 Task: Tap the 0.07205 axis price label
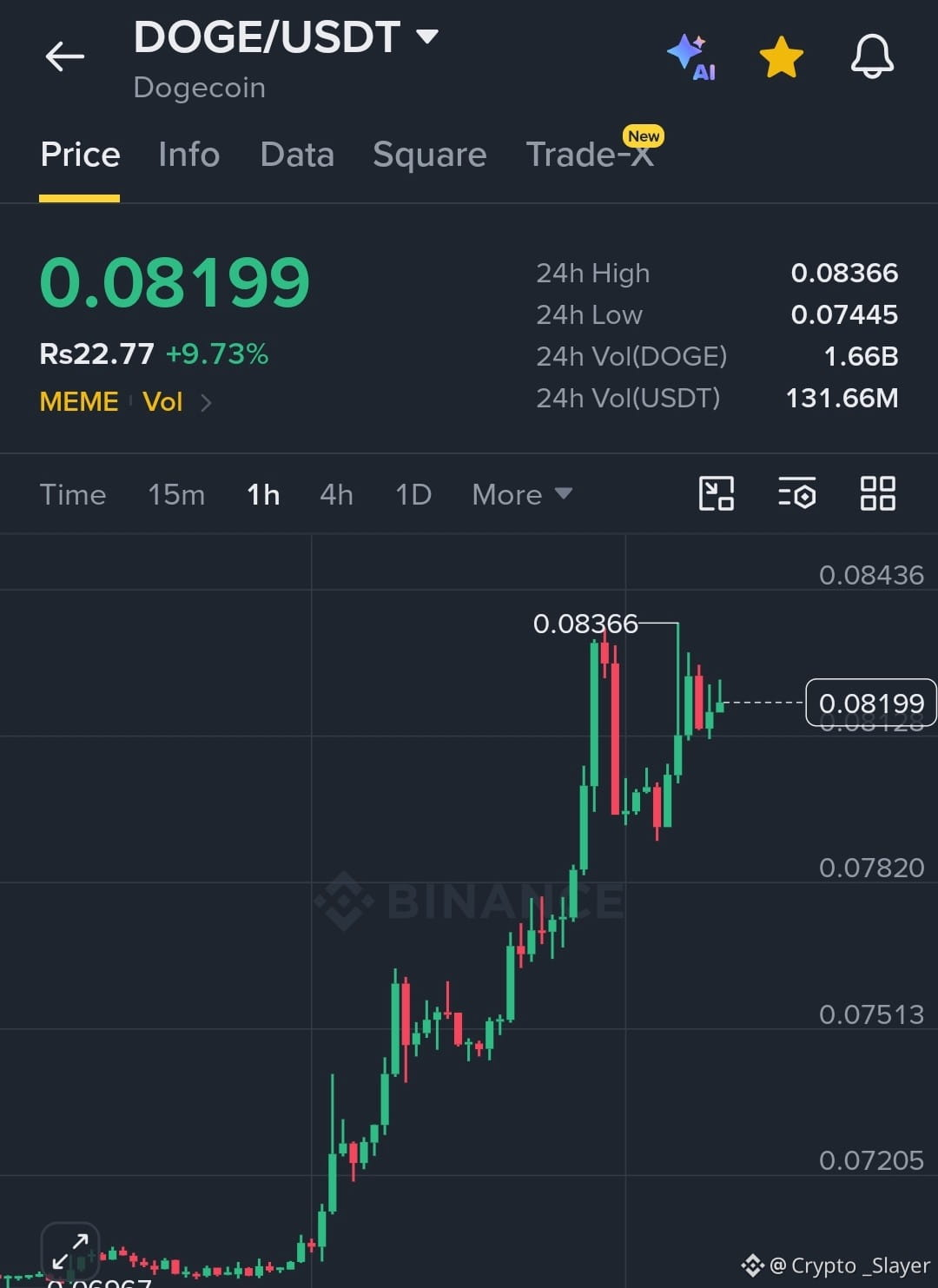(x=871, y=1160)
